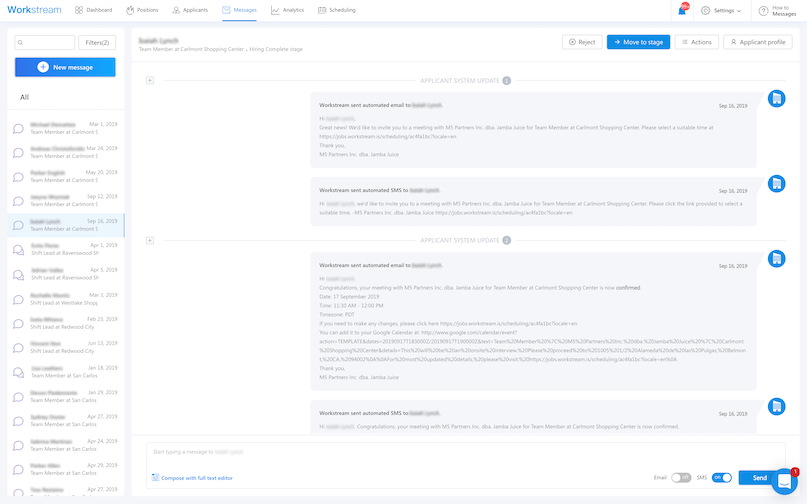Click chat bubble icon for Sep 16 conversation

tap(18, 225)
